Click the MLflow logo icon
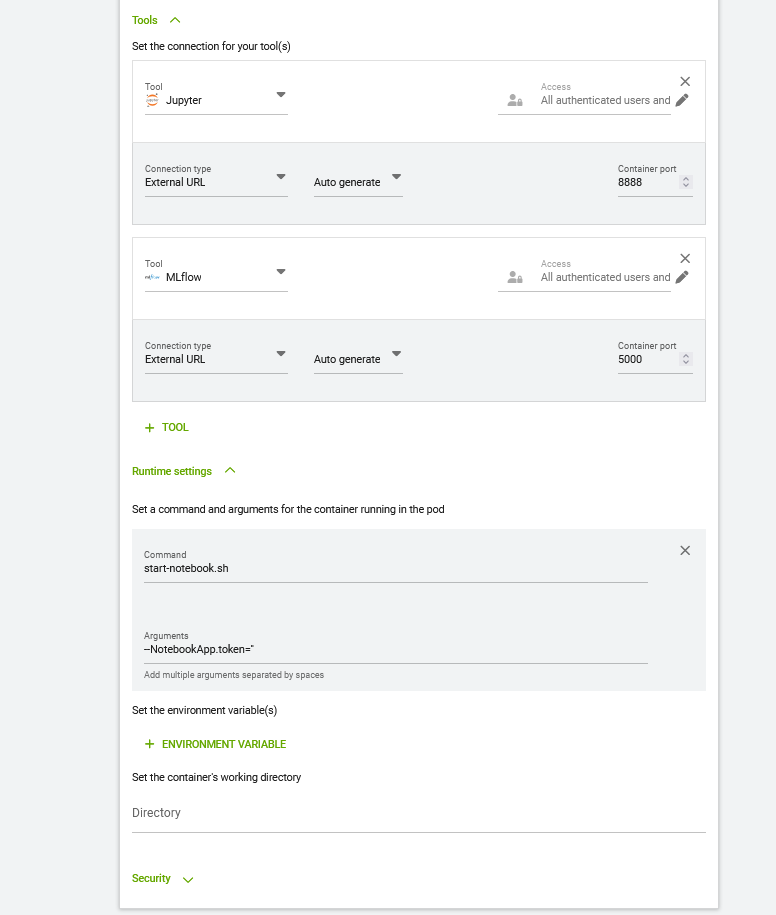Screen dimensions: 776x915 click(152, 277)
